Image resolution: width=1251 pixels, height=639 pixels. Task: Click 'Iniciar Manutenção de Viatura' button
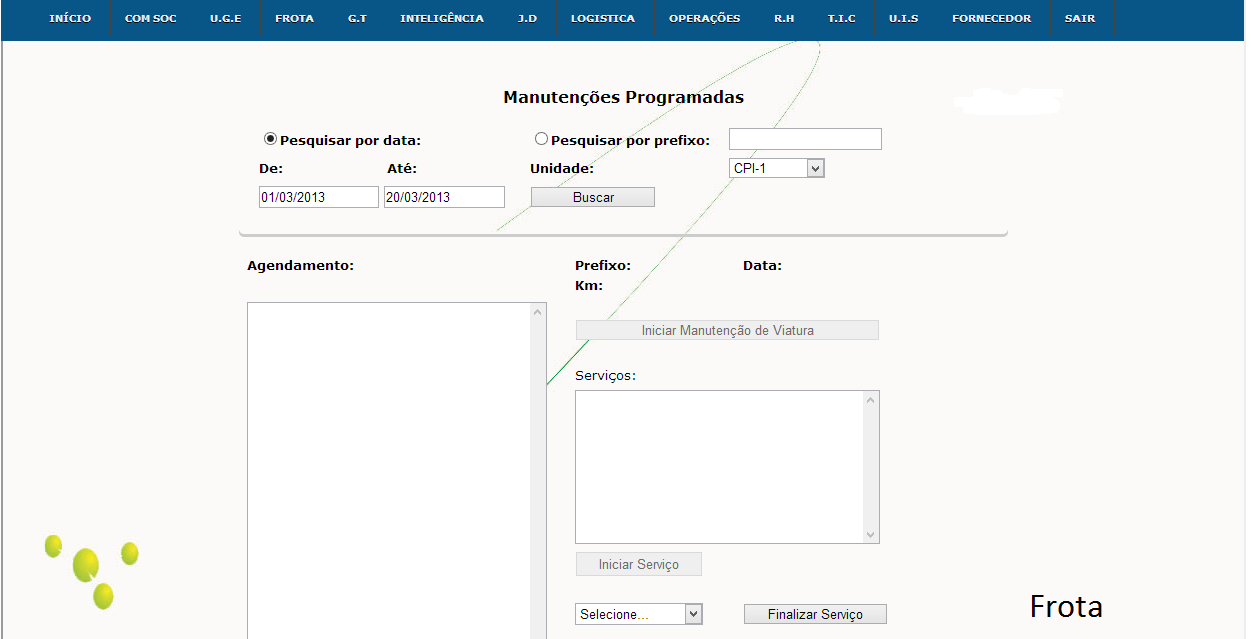click(727, 330)
